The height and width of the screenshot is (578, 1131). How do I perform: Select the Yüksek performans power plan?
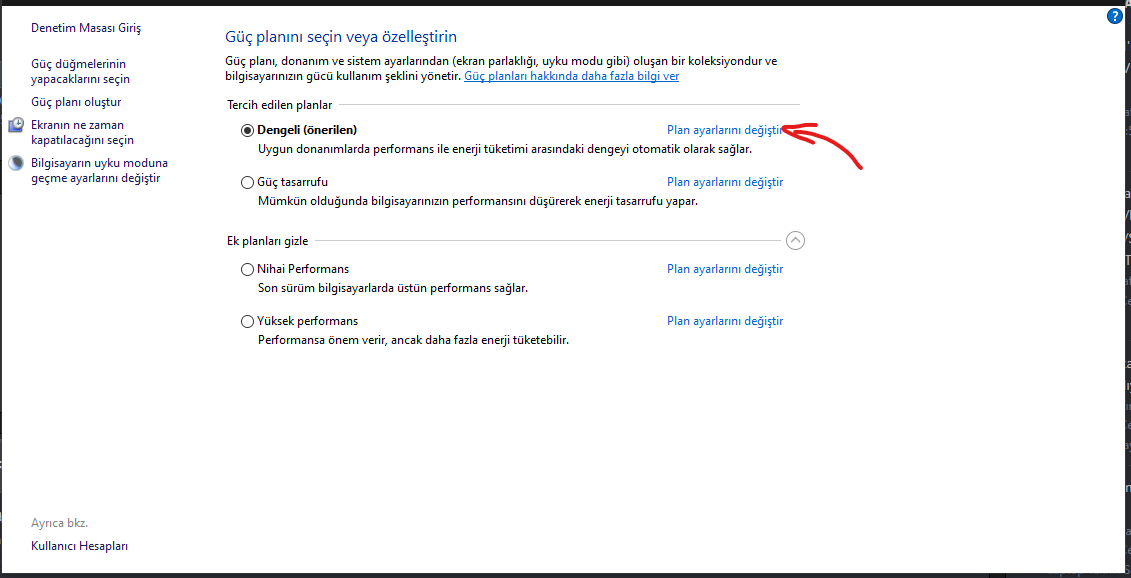[248, 321]
